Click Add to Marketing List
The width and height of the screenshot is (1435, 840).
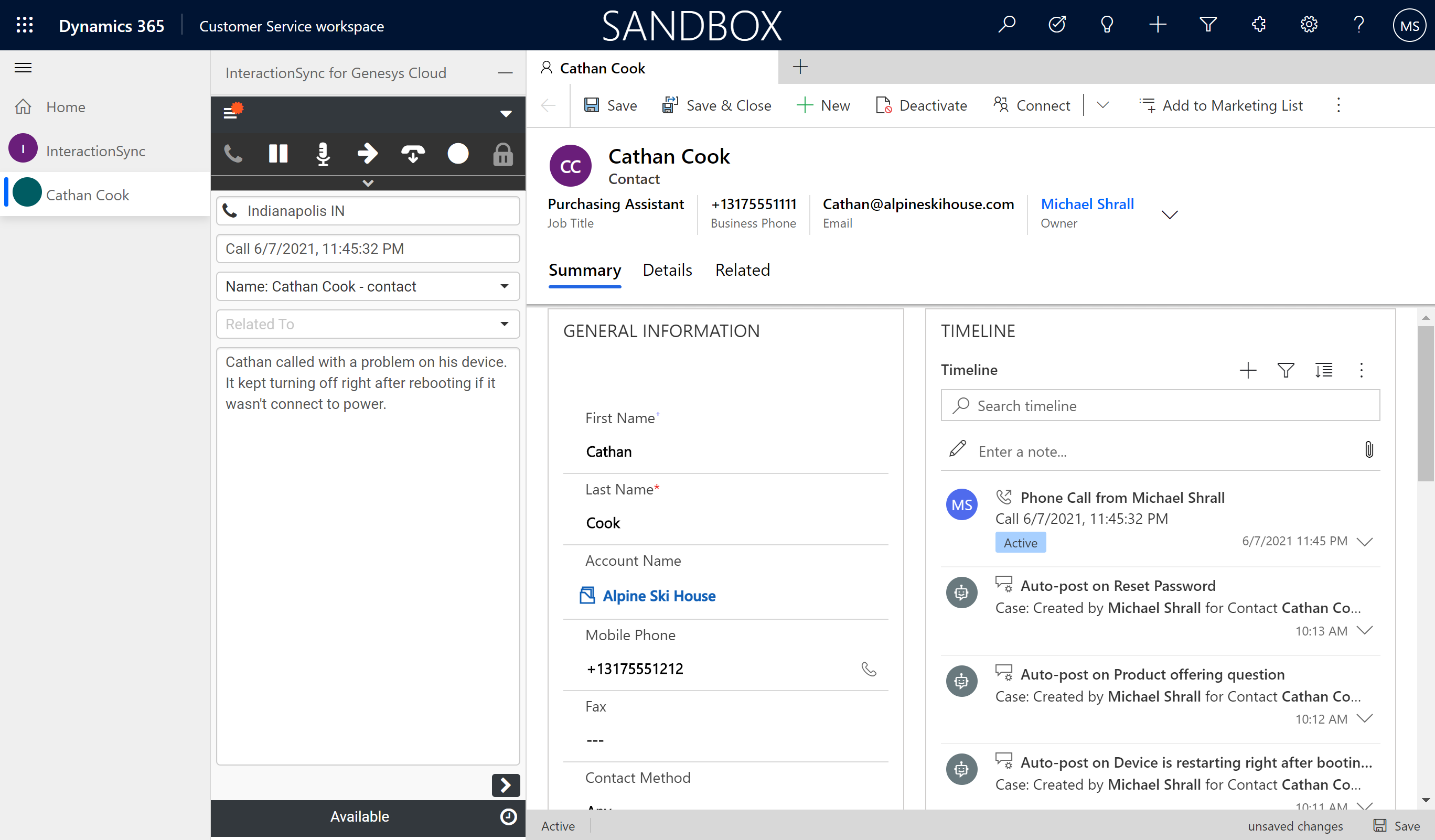pyautogui.click(x=1221, y=105)
